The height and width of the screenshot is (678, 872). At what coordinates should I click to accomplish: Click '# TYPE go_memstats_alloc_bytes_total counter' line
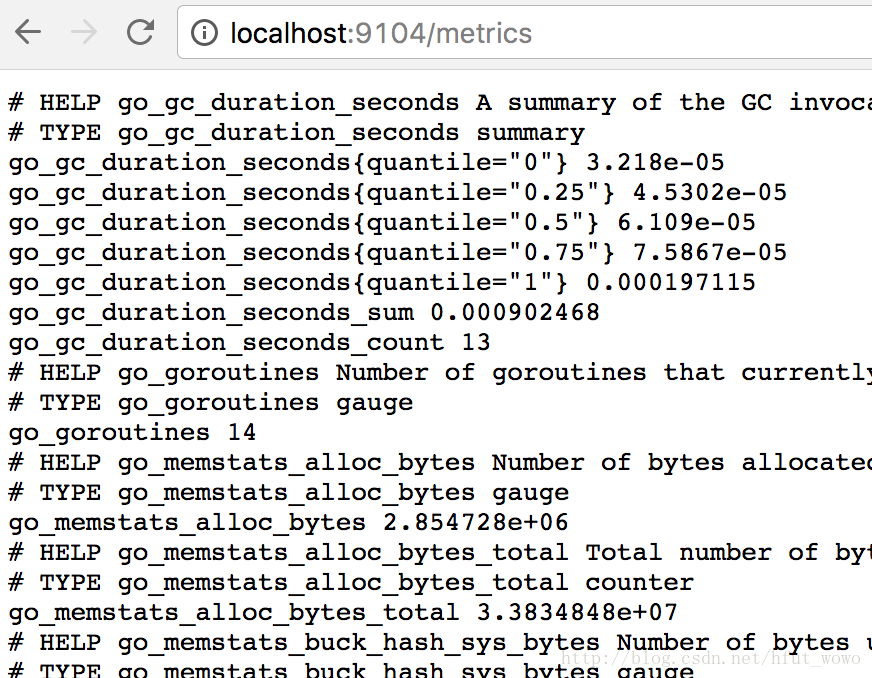pyautogui.click(x=351, y=584)
